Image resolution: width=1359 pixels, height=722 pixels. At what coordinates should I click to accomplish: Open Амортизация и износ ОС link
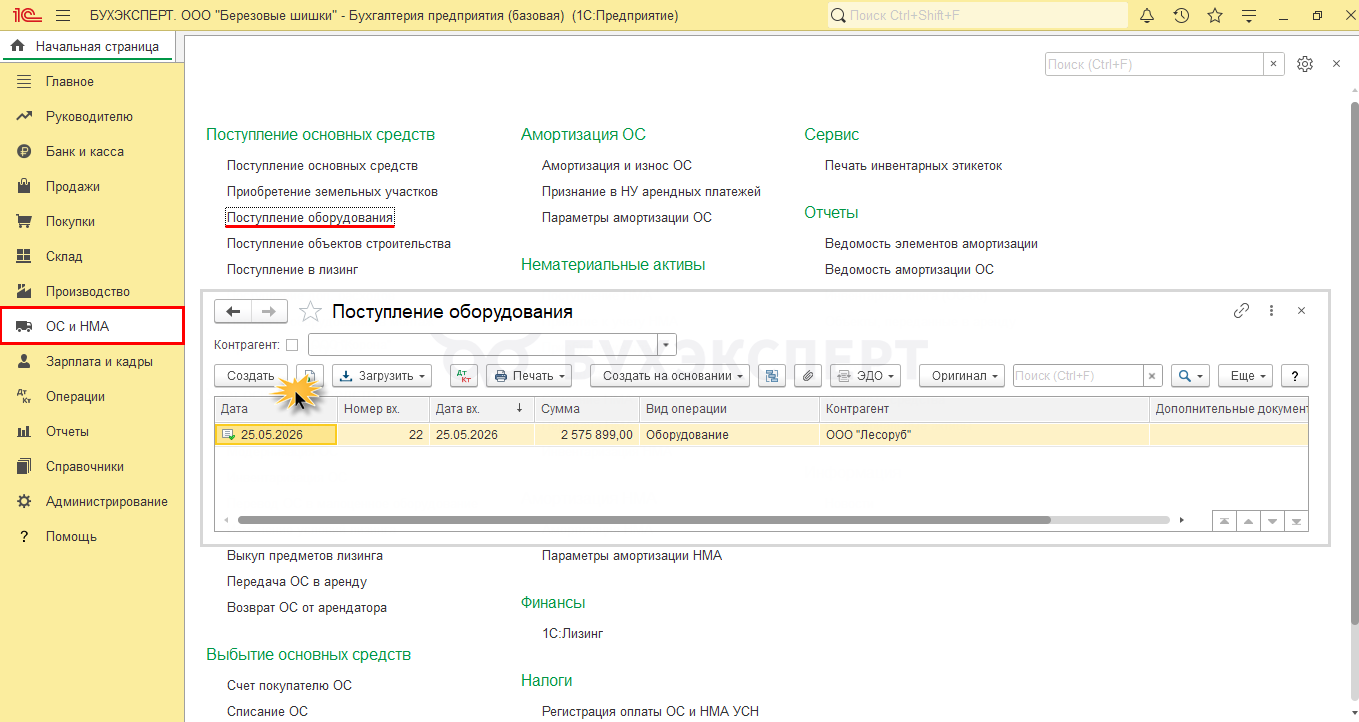pyautogui.click(x=617, y=165)
